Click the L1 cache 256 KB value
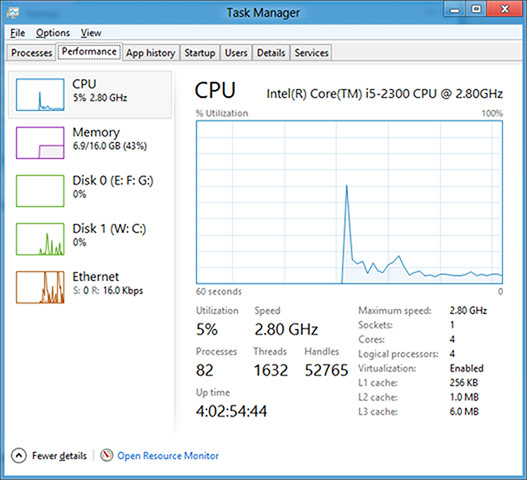The width and height of the screenshot is (527, 480). 464,383
